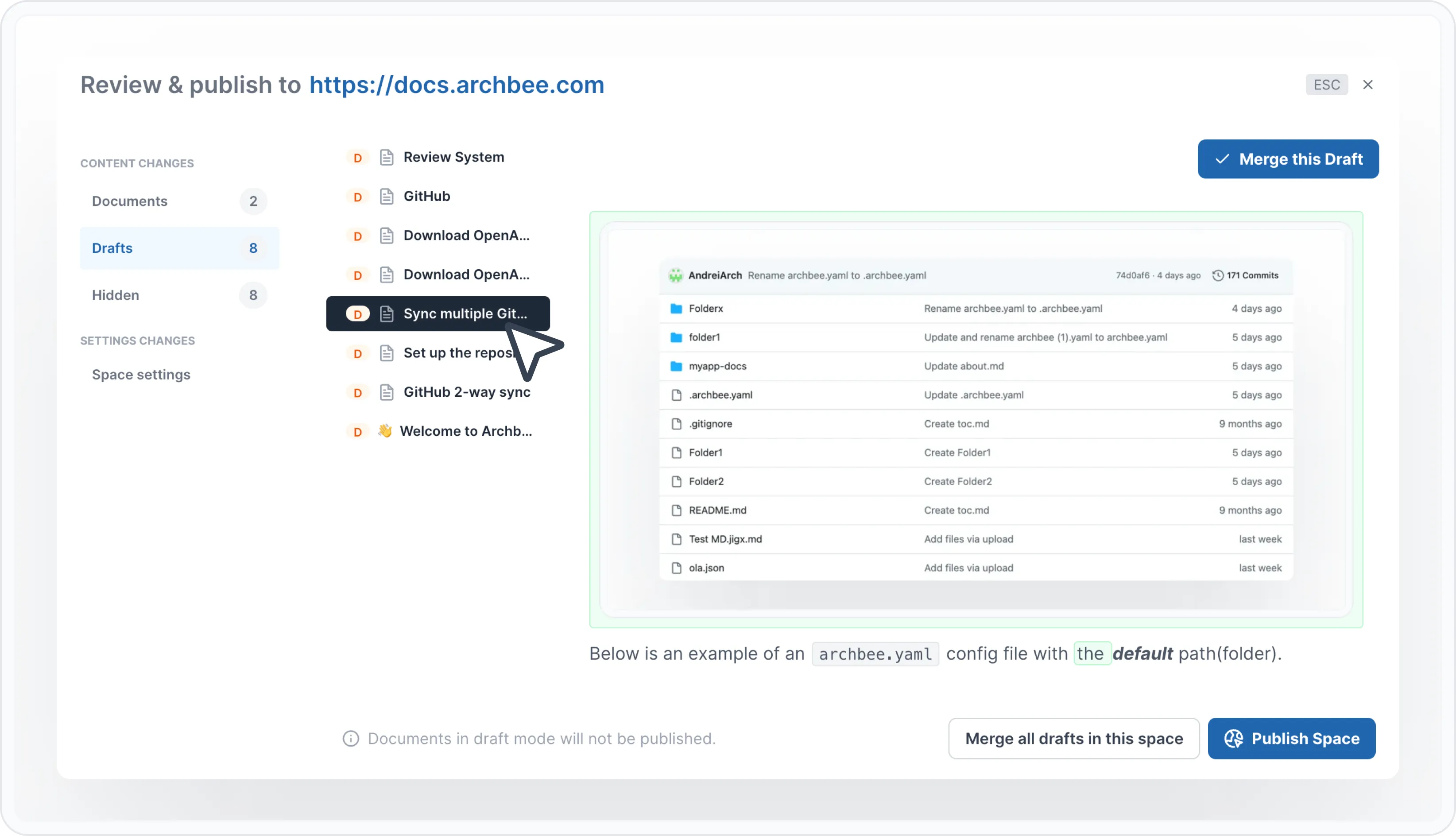Screen dimensions: 1456x836
Task: Select the GitHub draft document
Action: [x=438, y=196]
